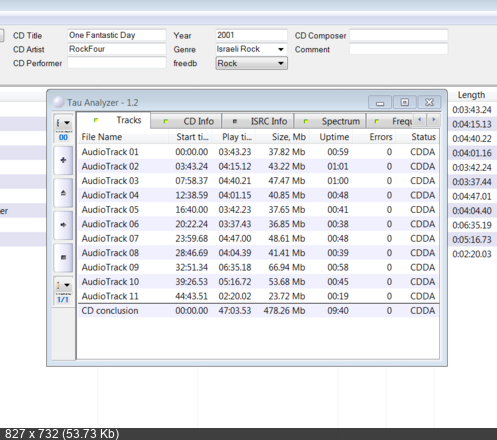
Task: Select the AudioTrack 05 row
Action: [x=258, y=210]
